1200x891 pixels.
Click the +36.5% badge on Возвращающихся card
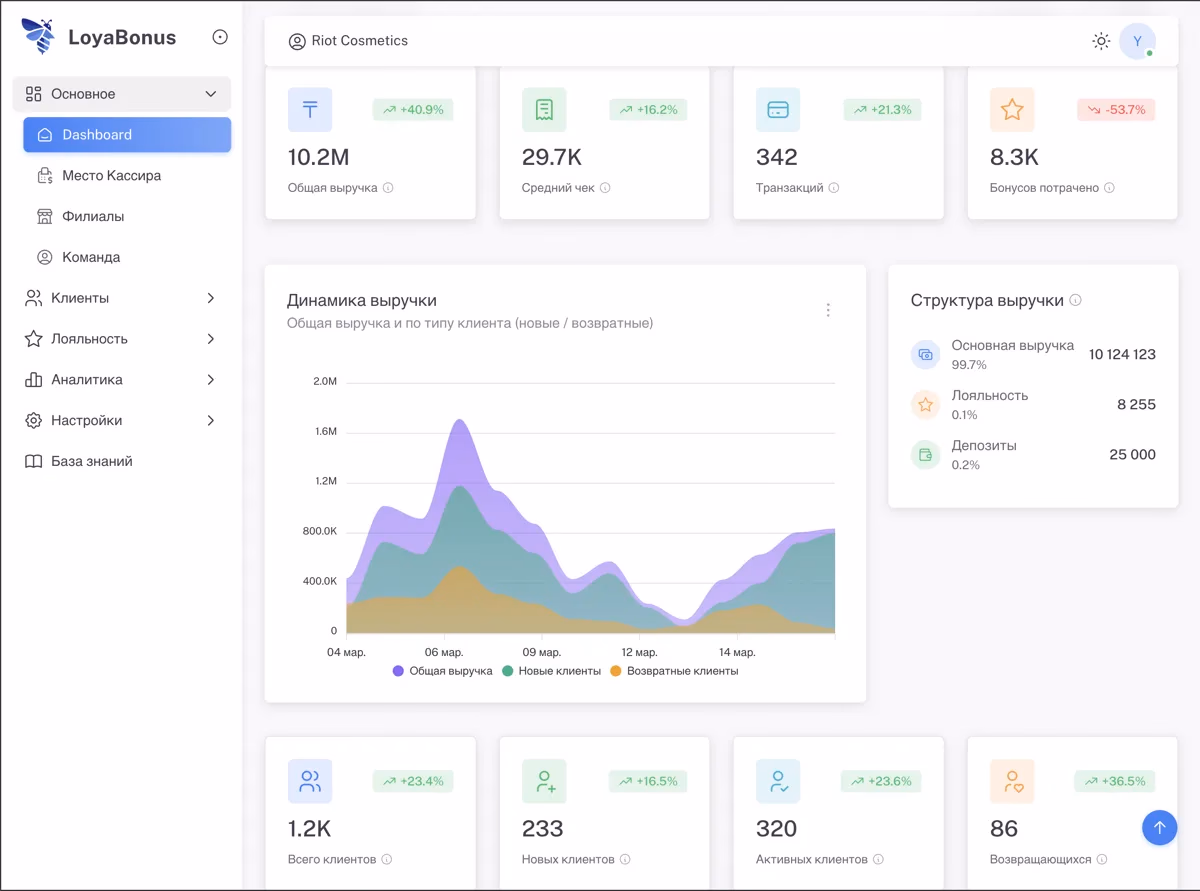1117,781
